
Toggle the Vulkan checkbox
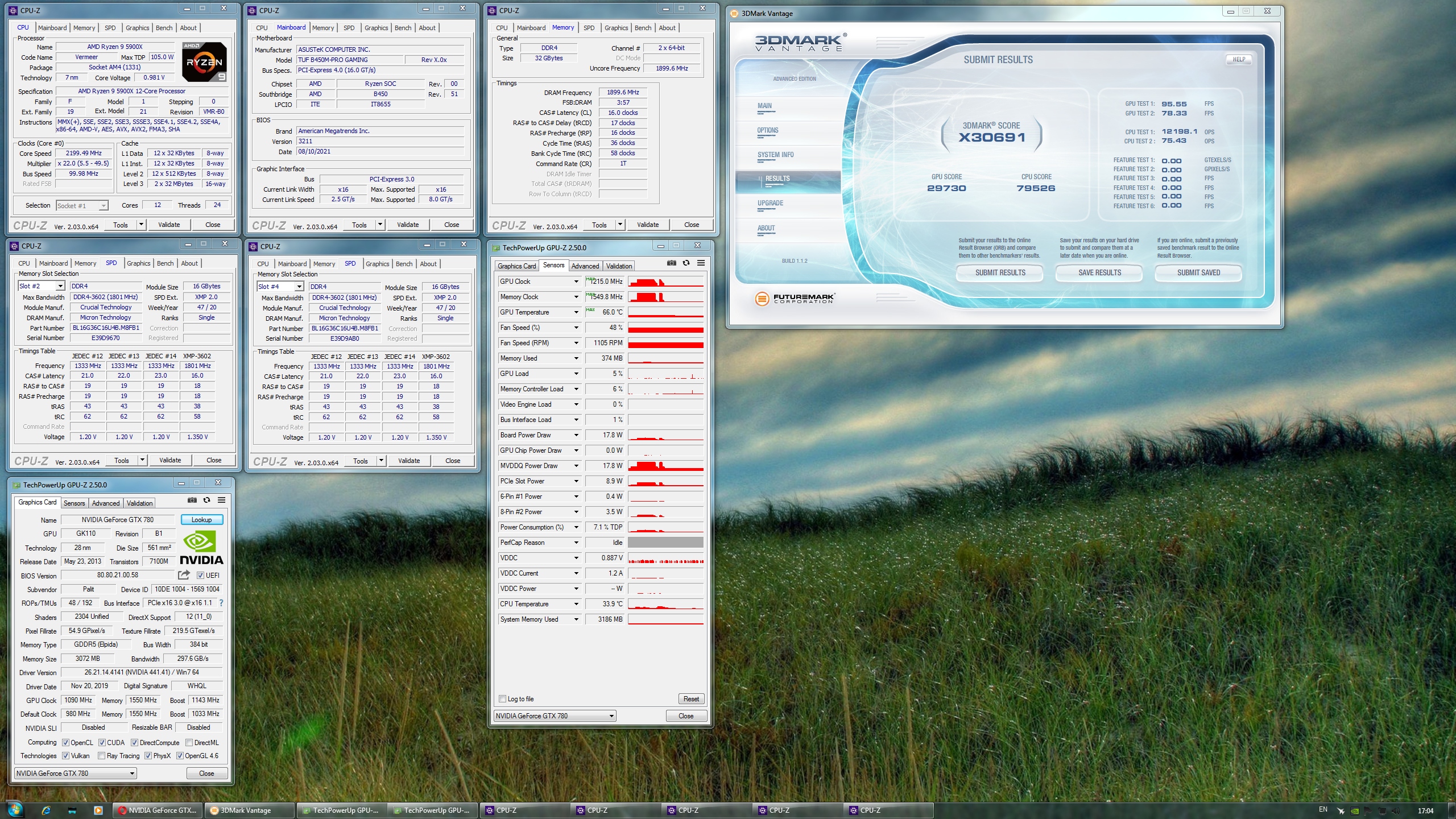pos(65,756)
